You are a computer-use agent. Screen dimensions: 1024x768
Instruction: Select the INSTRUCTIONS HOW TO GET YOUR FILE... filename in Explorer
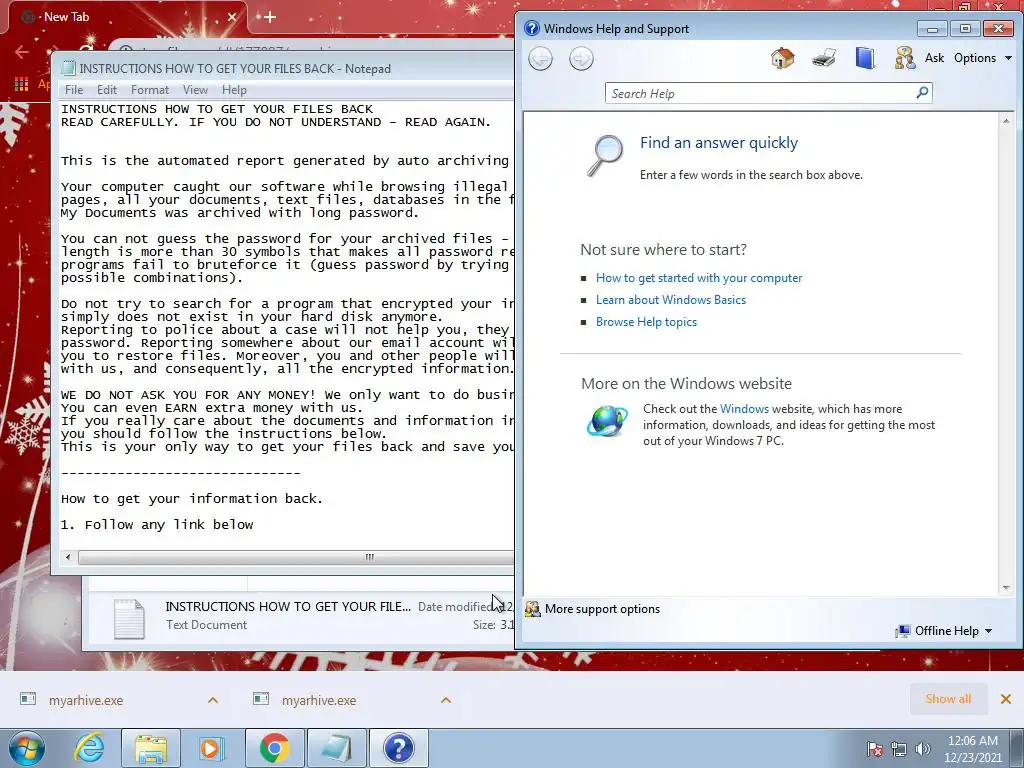[287, 606]
